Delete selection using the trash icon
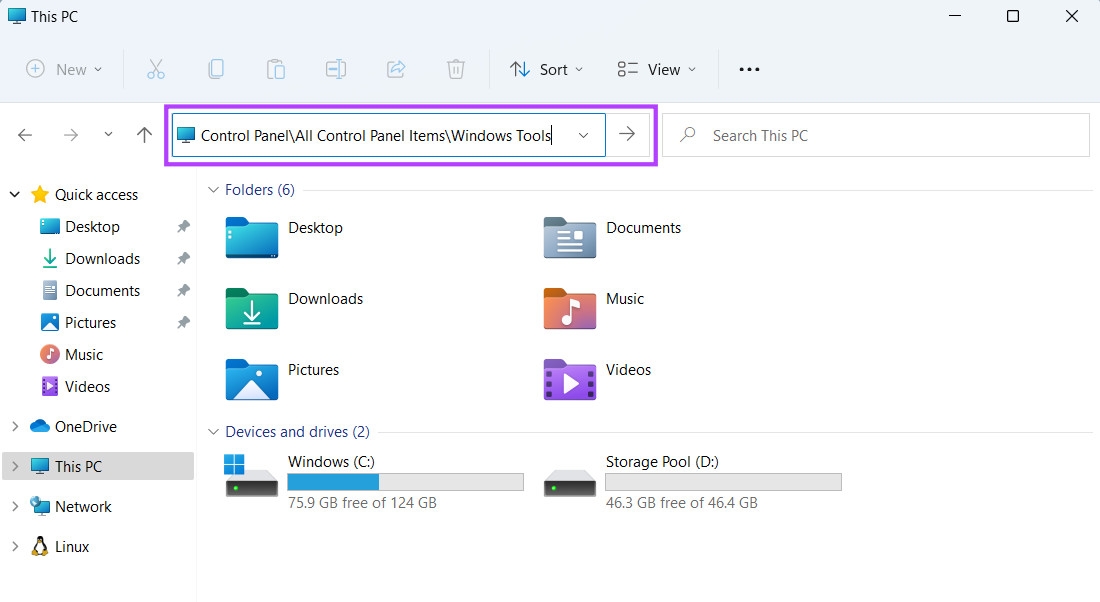The width and height of the screenshot is (1100, 602). point(455,69)
